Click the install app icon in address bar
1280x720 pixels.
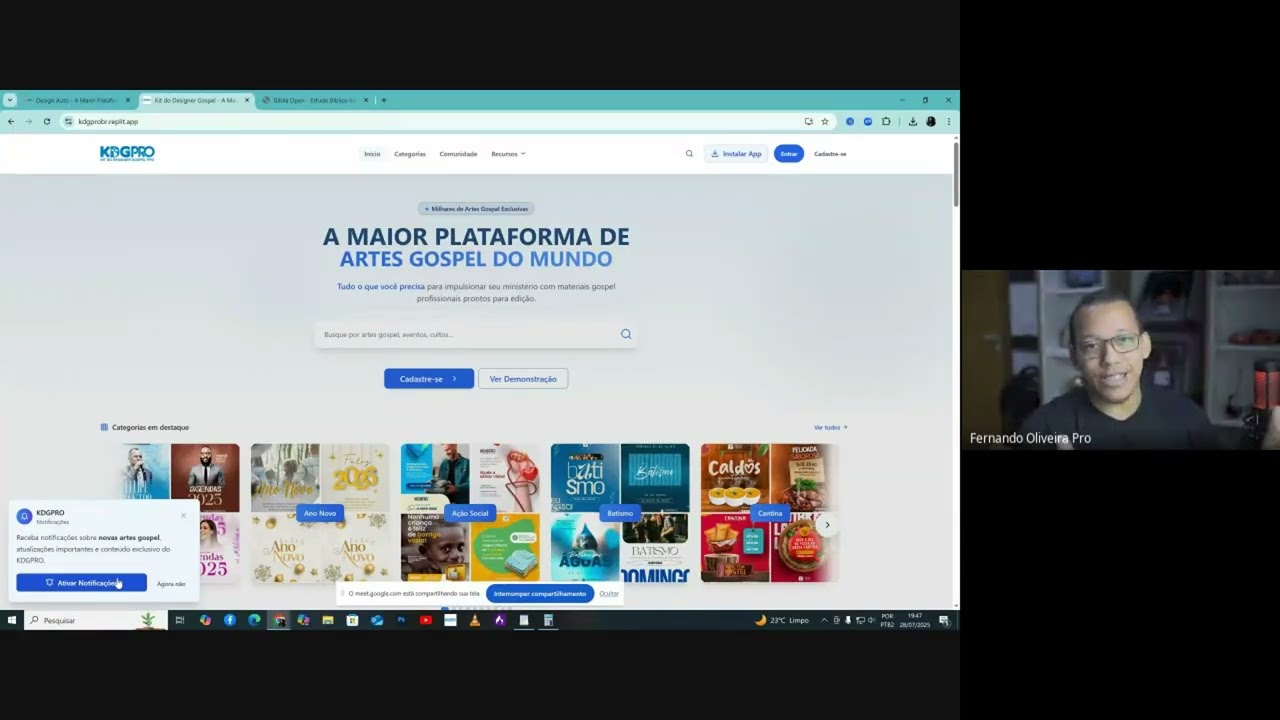coord(808,121)
